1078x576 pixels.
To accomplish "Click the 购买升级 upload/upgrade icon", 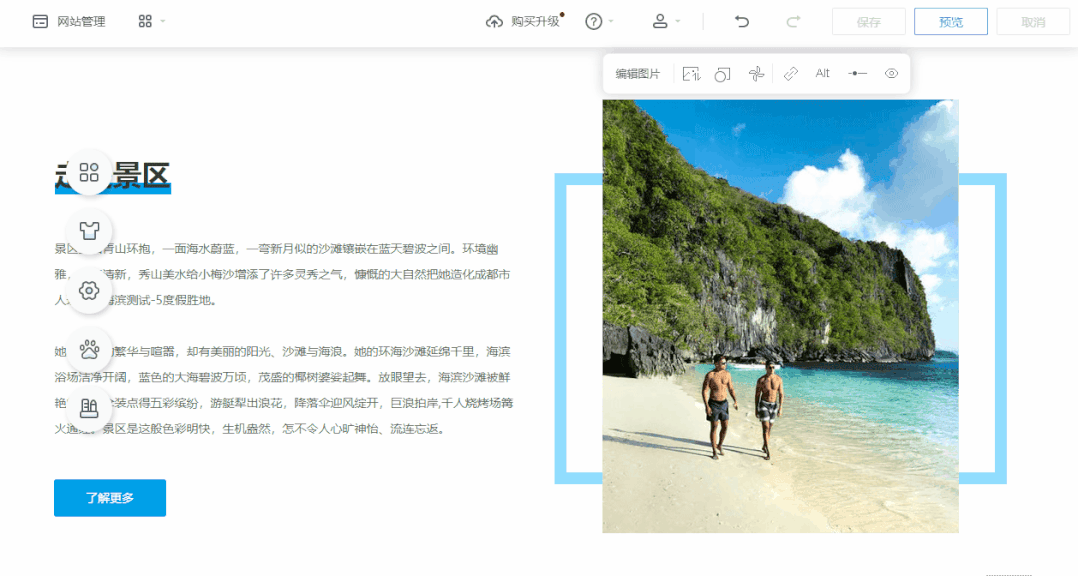I will coord(494,20).
